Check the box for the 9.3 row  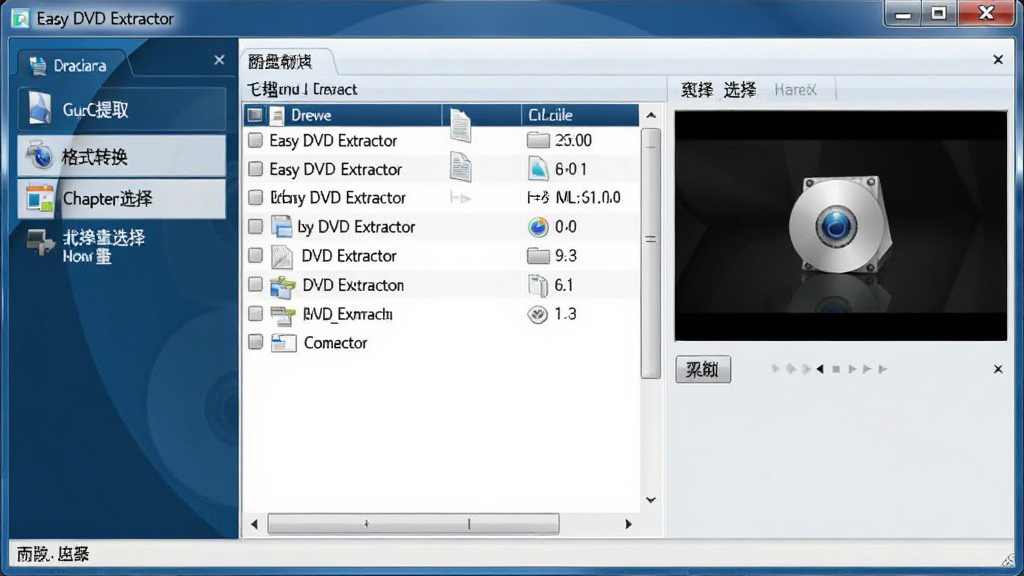[x=255, y=255]
